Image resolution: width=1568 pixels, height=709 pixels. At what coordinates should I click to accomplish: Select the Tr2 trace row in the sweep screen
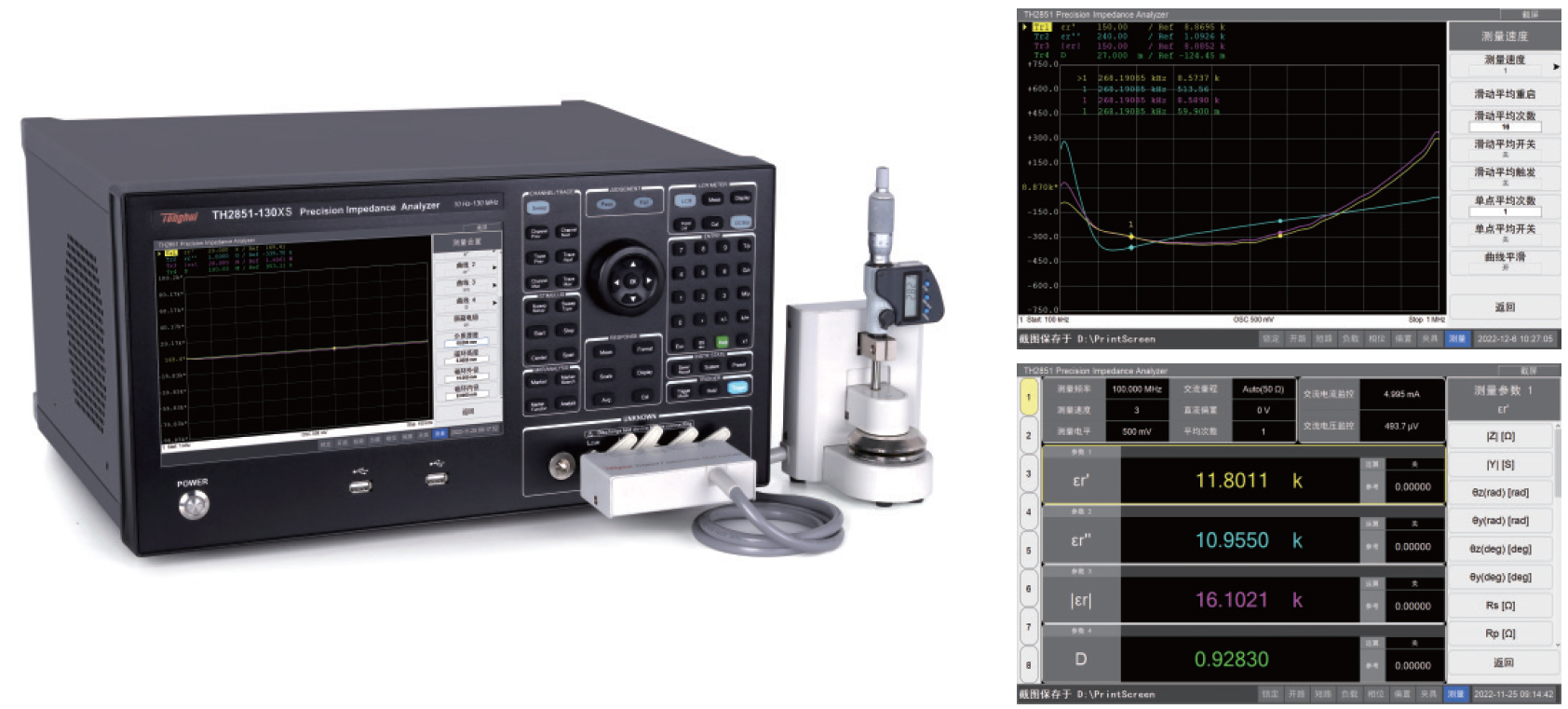pos(1129,36)
